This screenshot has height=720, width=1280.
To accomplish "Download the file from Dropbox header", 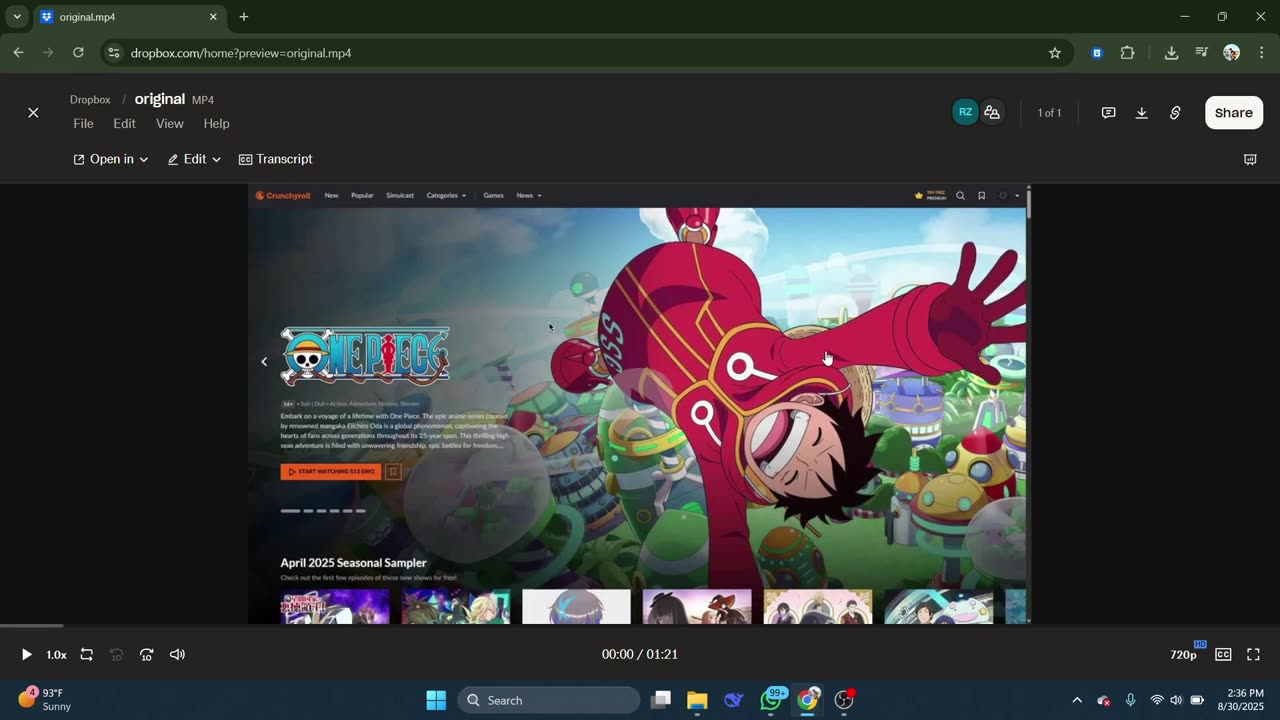I will coord(1141,113).
